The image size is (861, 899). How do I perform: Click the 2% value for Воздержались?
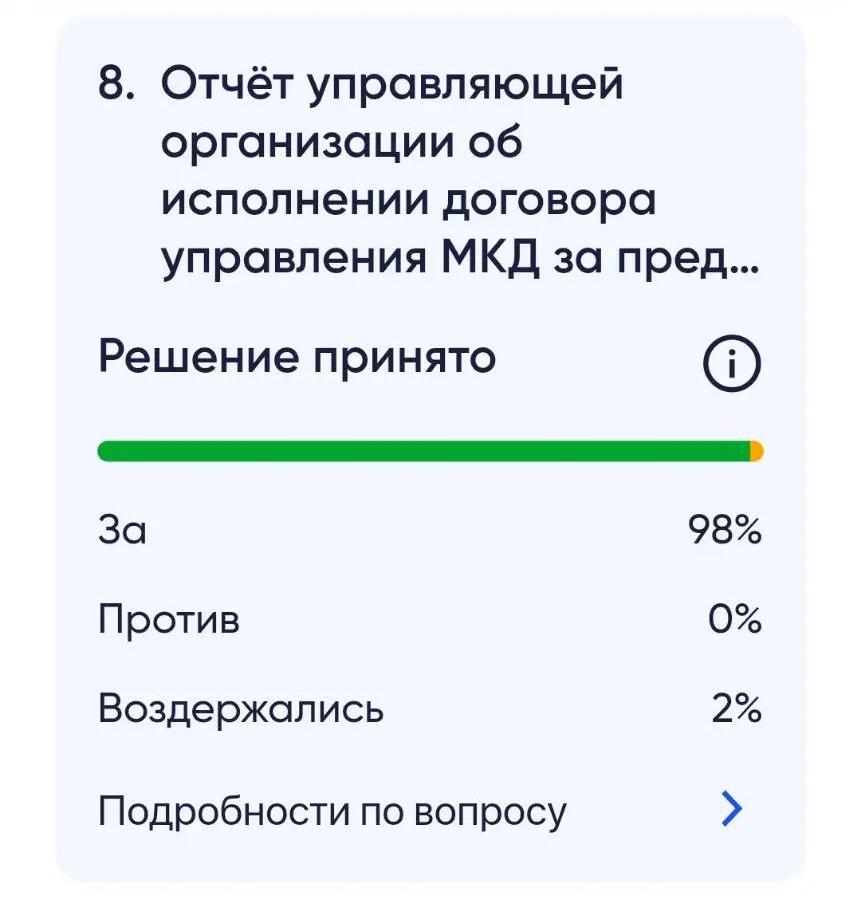point(737,709)
